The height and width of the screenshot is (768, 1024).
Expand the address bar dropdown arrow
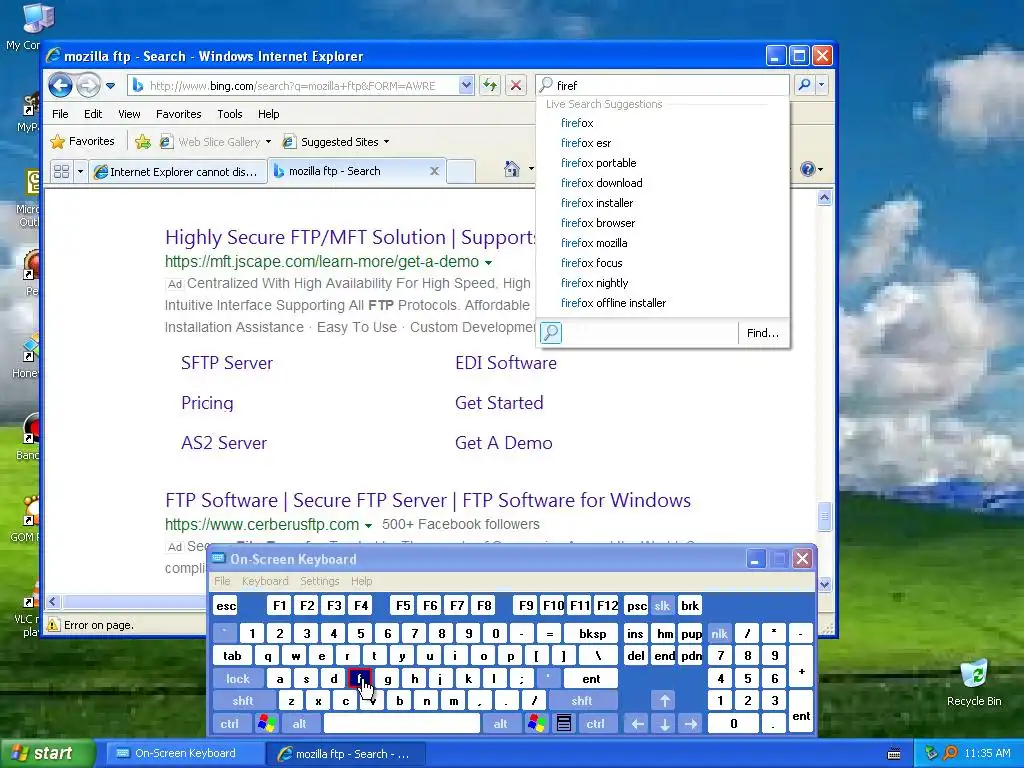466,85
